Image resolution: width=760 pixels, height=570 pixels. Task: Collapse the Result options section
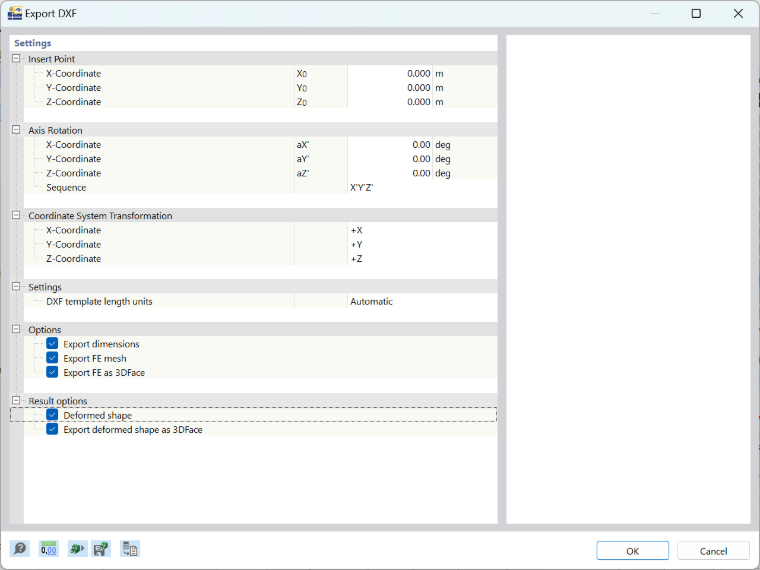point(16,400)
